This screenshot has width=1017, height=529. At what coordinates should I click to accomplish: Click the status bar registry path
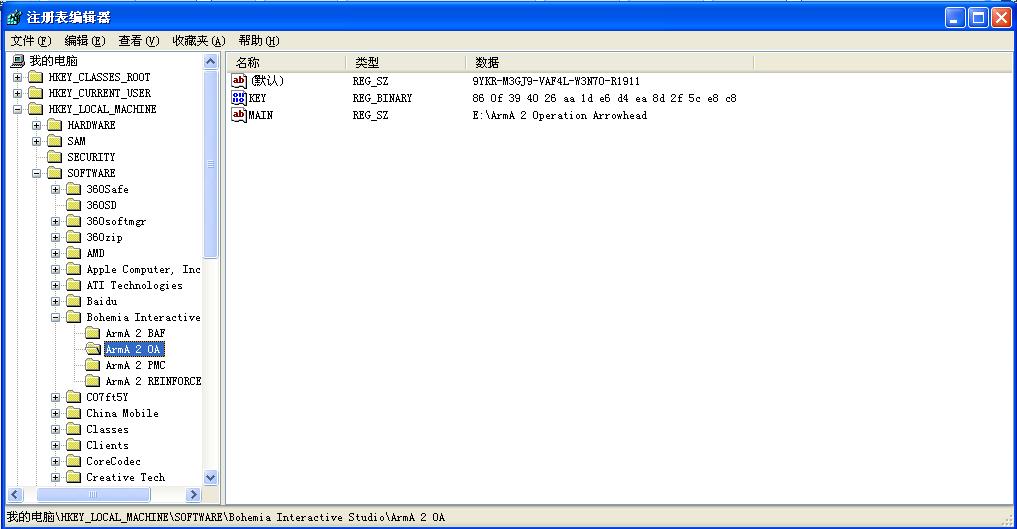(226, 517)
